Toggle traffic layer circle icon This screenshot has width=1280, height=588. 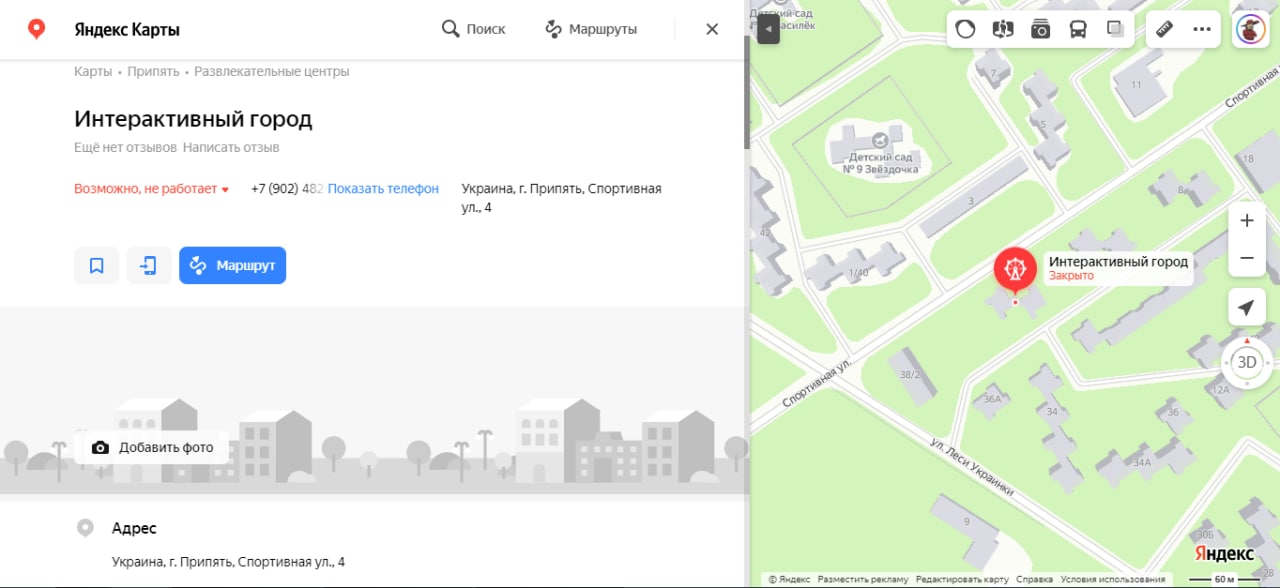(x=965, y=29)
